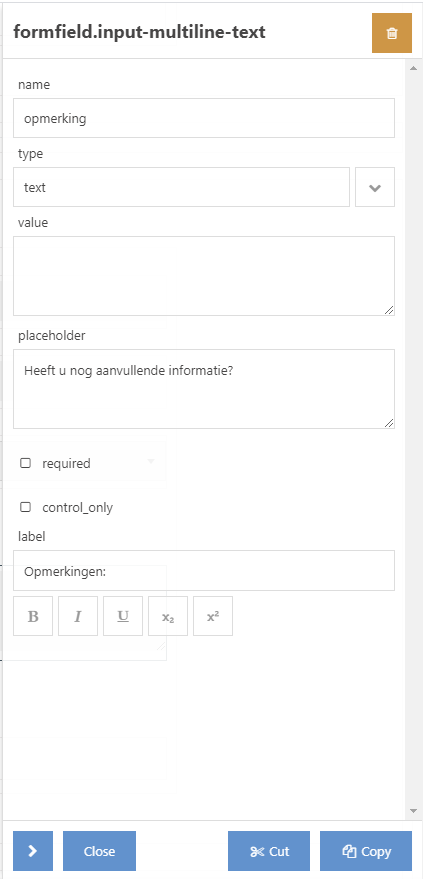
Task: Enable the control_only checkbox
Action: (25, 507)
